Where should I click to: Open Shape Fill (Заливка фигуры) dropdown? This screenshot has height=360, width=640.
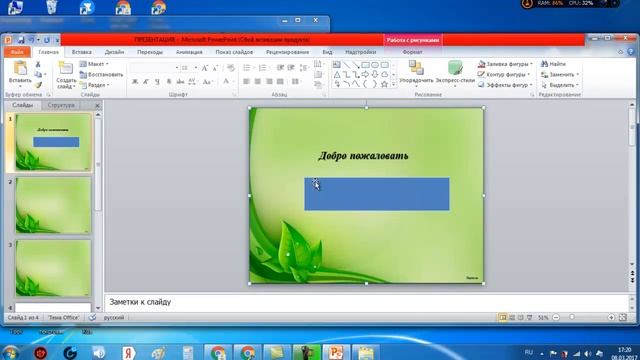[505, 64]
